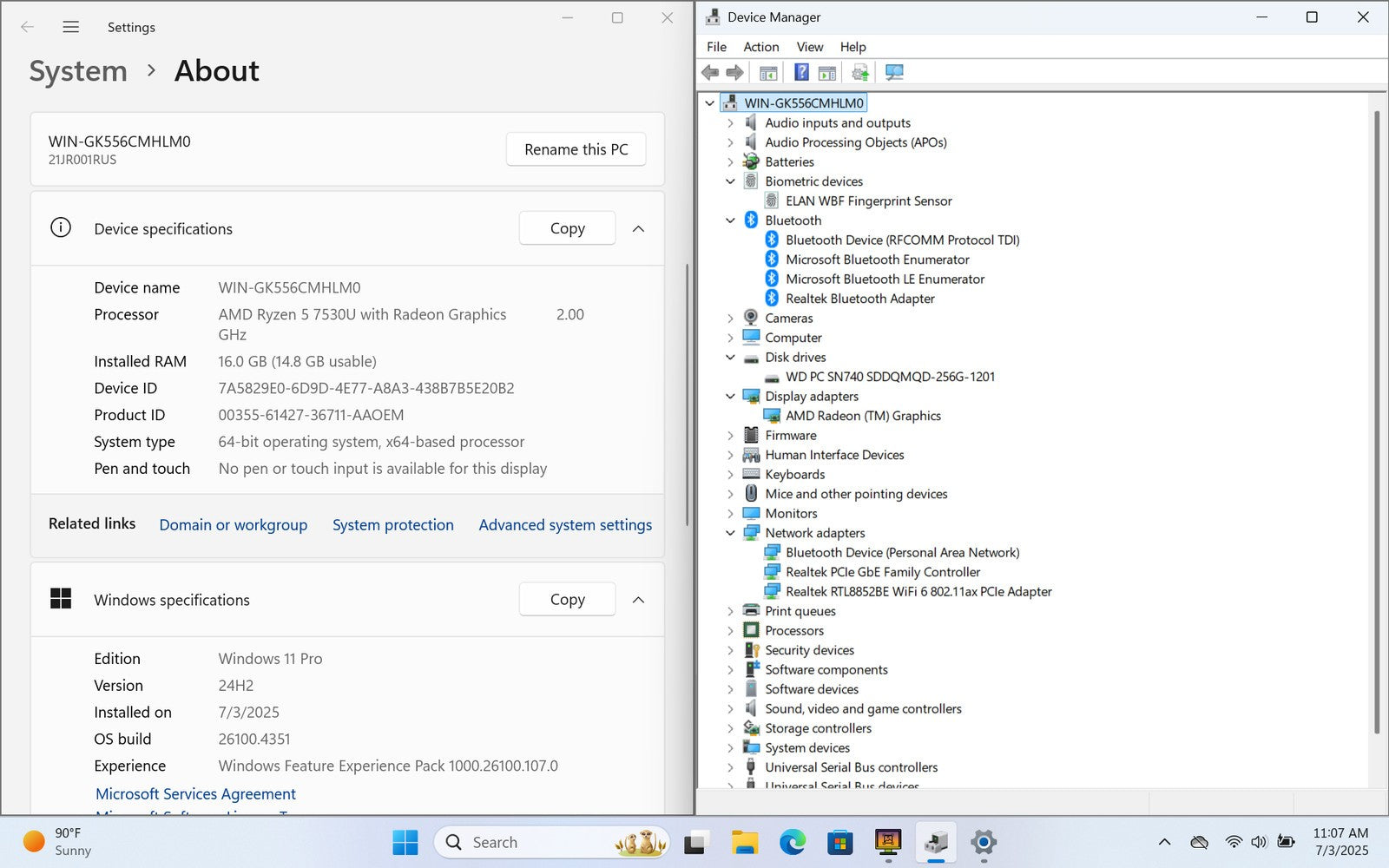The image size is (1389, 868).
Task: Click the Scan for hardware changes icon
Action: tap(894, 73)
